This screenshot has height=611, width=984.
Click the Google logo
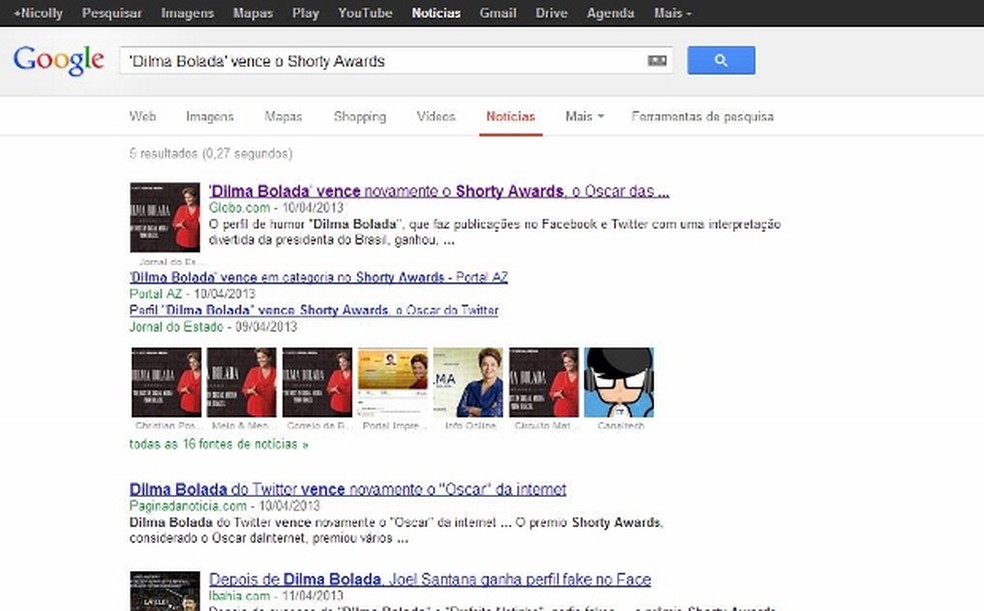(58, 61)
